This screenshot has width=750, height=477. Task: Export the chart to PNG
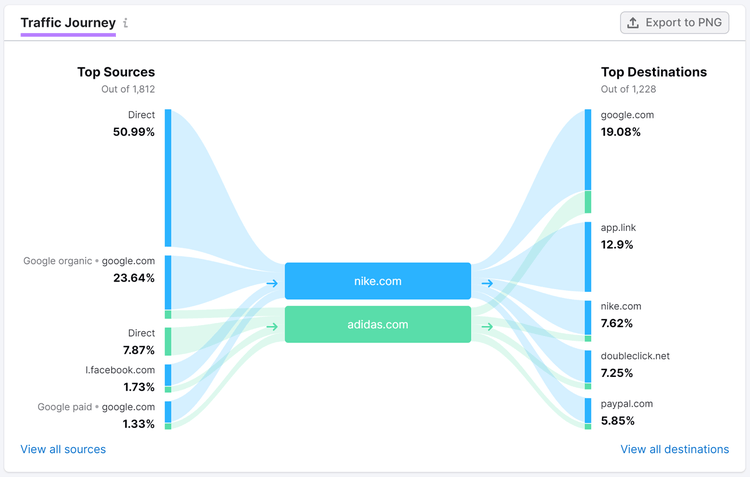[674, 22]
